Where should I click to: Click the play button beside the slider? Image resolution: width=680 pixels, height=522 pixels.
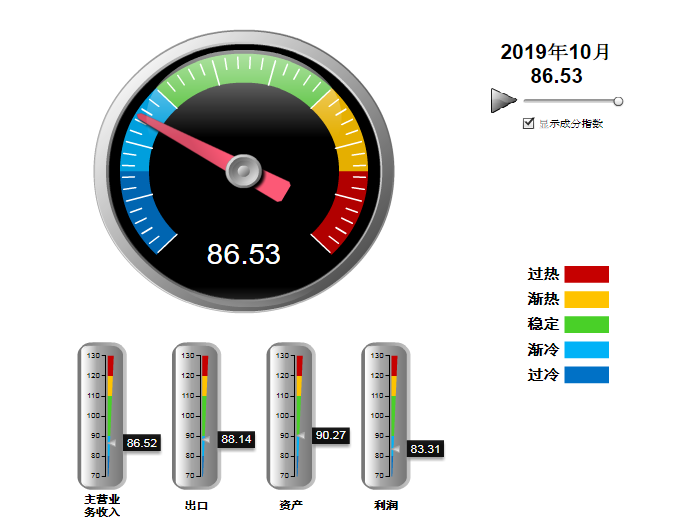[x=503, y=101]
